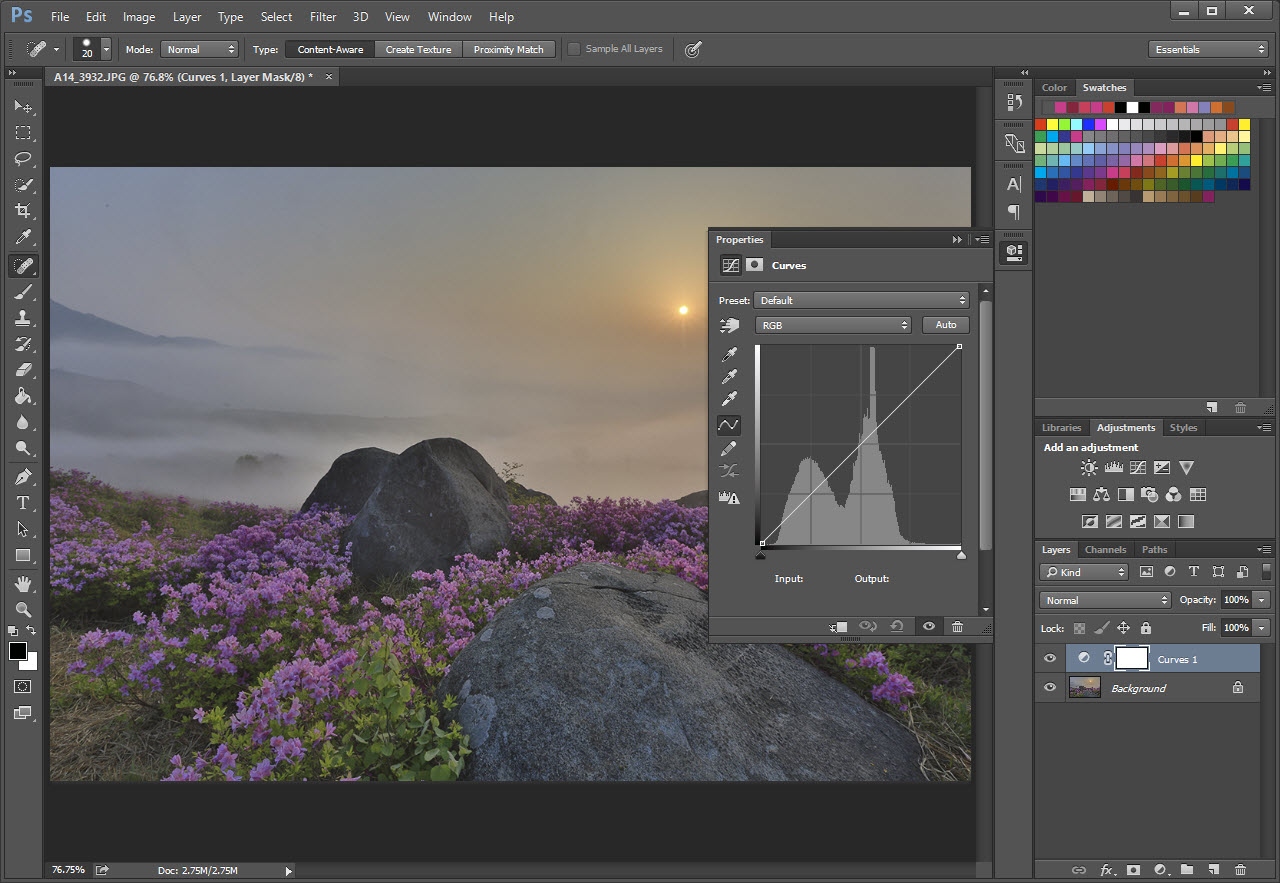This screenshot has width=1280, height=883.
Task: Add a Channel Mixer adjustment
Action: (x=1174, y=494)
